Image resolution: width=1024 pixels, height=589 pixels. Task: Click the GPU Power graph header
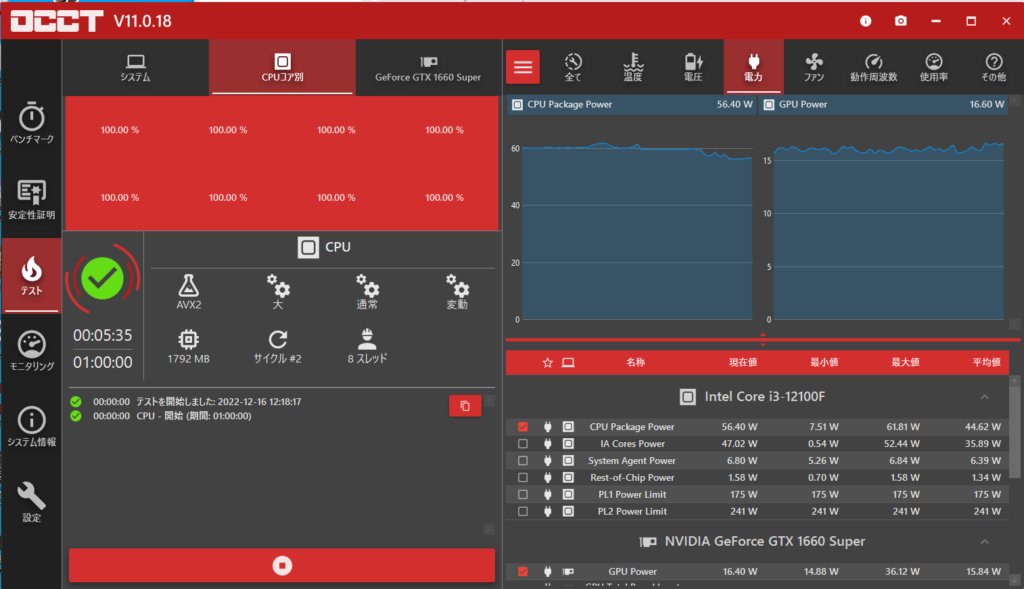tap(884, 104)
